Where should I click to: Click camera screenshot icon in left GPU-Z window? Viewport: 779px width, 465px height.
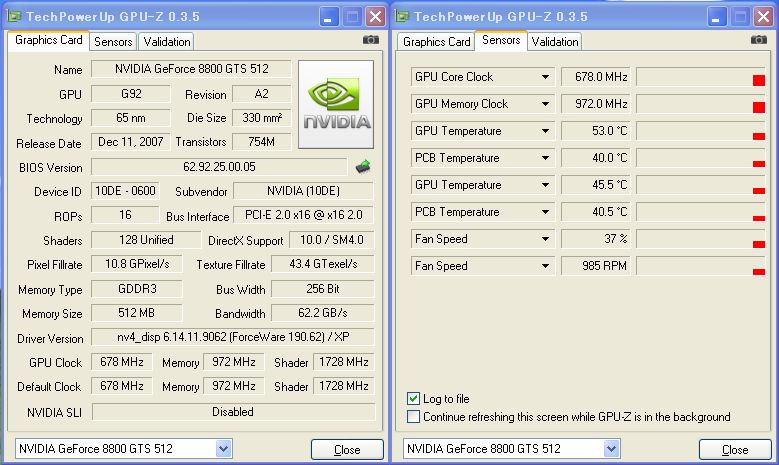click(x=371, y=40)
